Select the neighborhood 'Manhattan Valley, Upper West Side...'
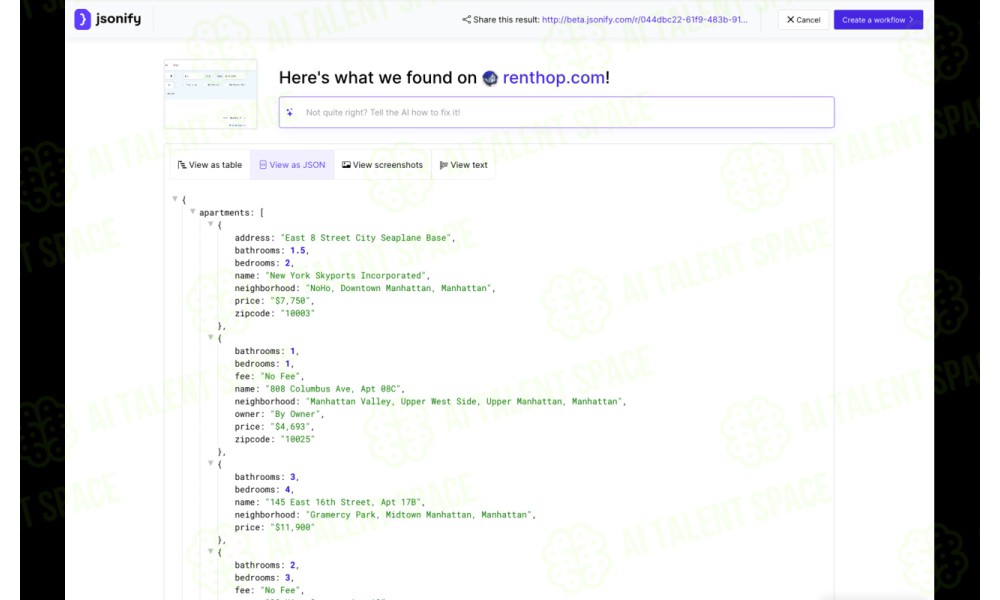This screenshot has width=1000, height=600. (464, 402)
